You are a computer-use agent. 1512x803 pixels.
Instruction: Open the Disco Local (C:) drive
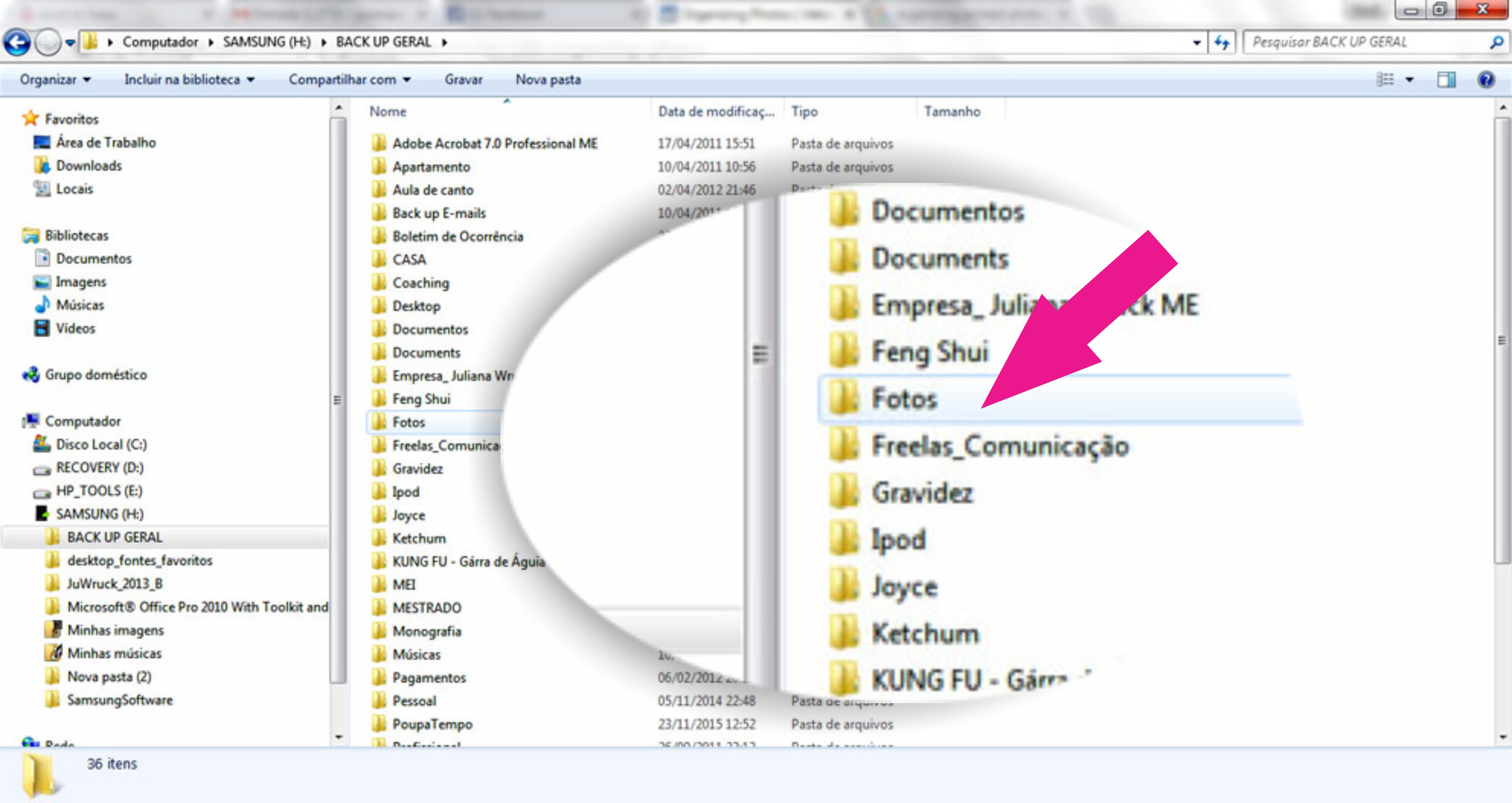tap(100, 444)
